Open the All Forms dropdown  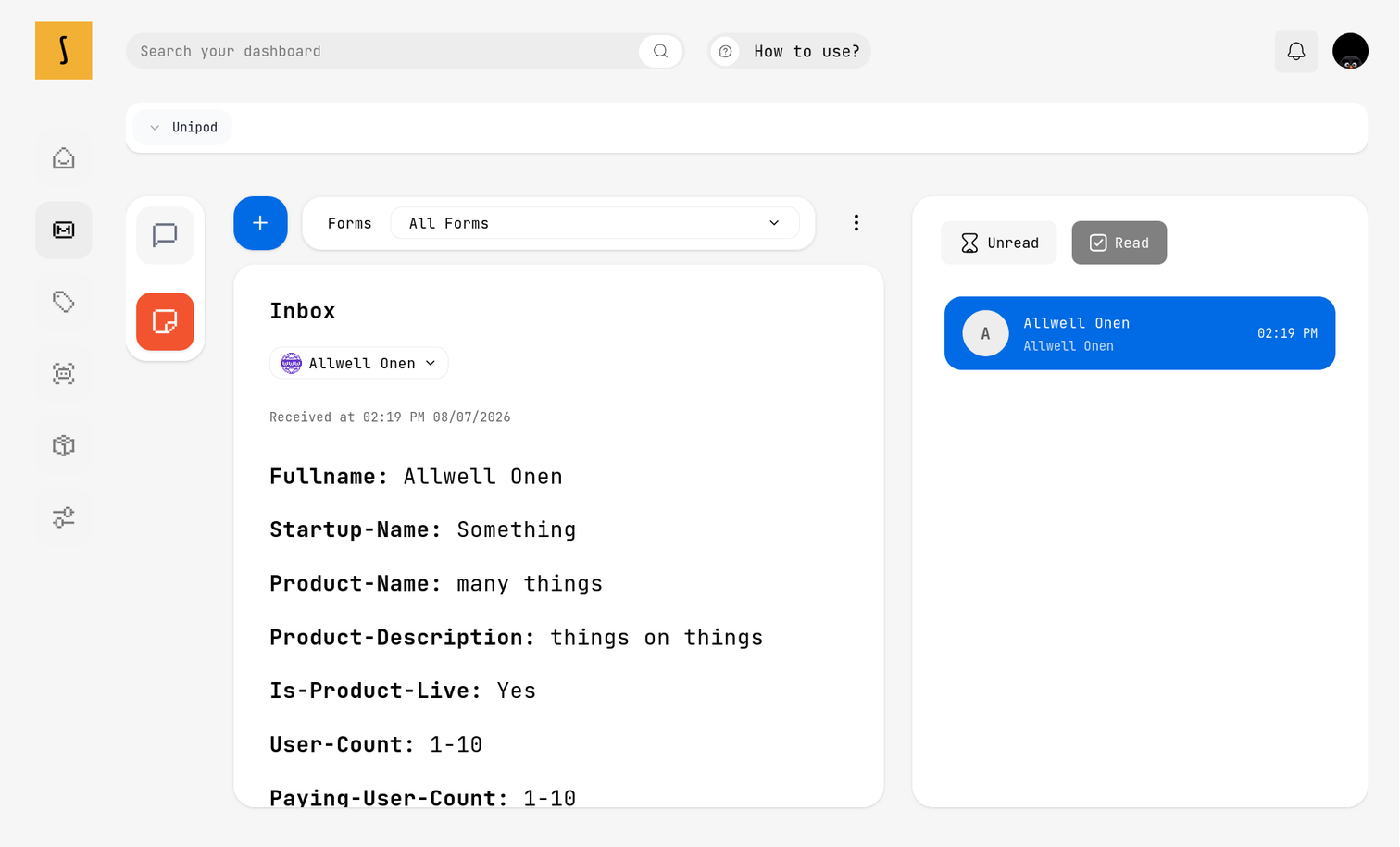click(594, 223)
